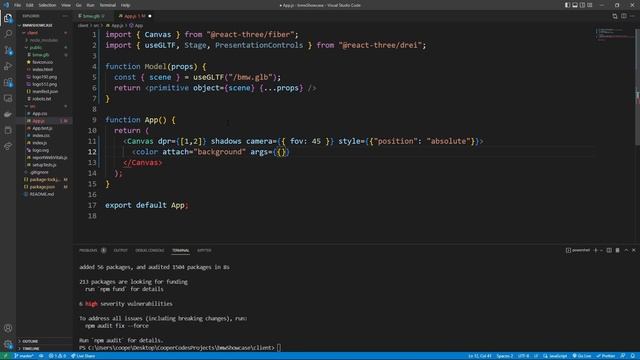Image resolution: width=640 pixels, height=360 pixels.
Task: Collapse the project root folder header
Action: click(x=44, y=25)
